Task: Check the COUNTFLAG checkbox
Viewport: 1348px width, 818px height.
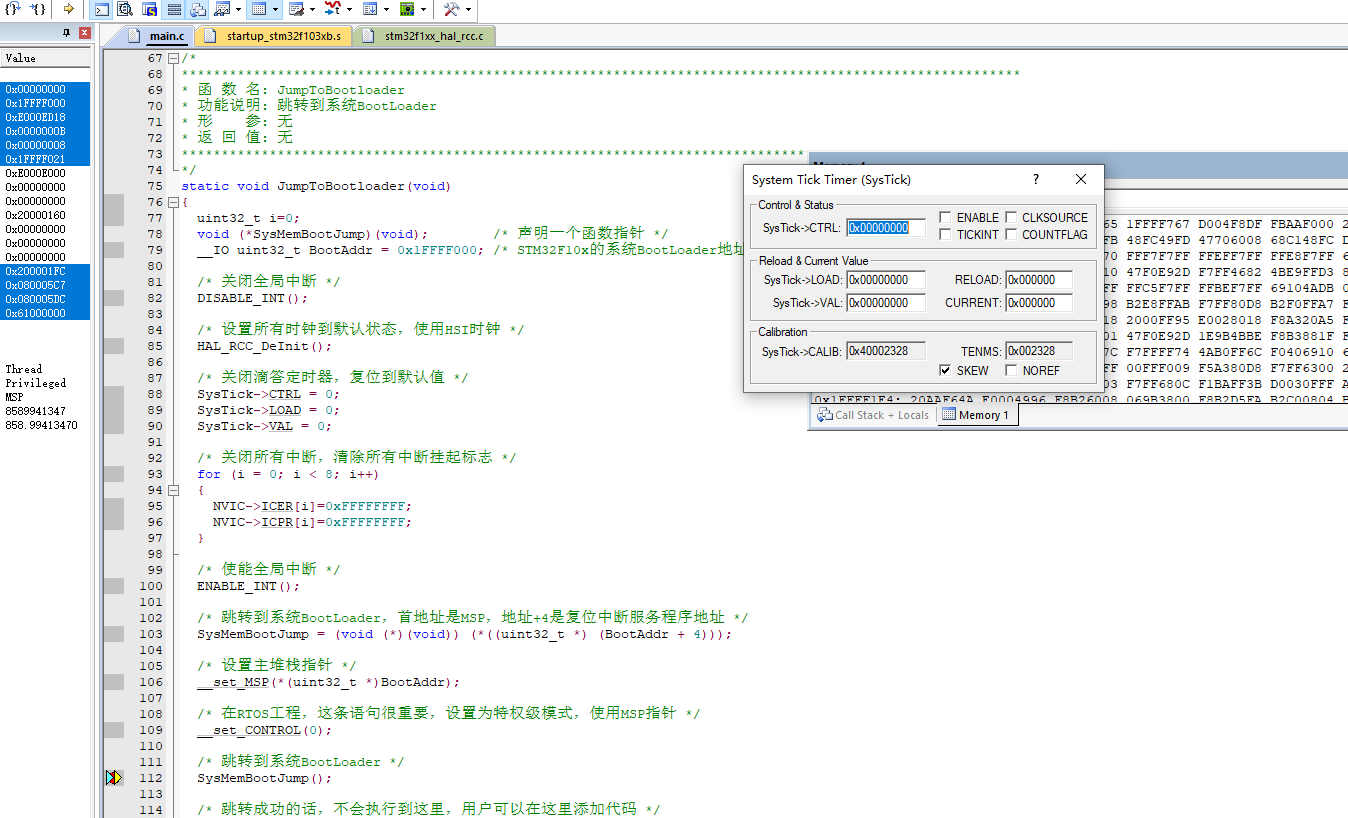Action: tap(1011, 235)
